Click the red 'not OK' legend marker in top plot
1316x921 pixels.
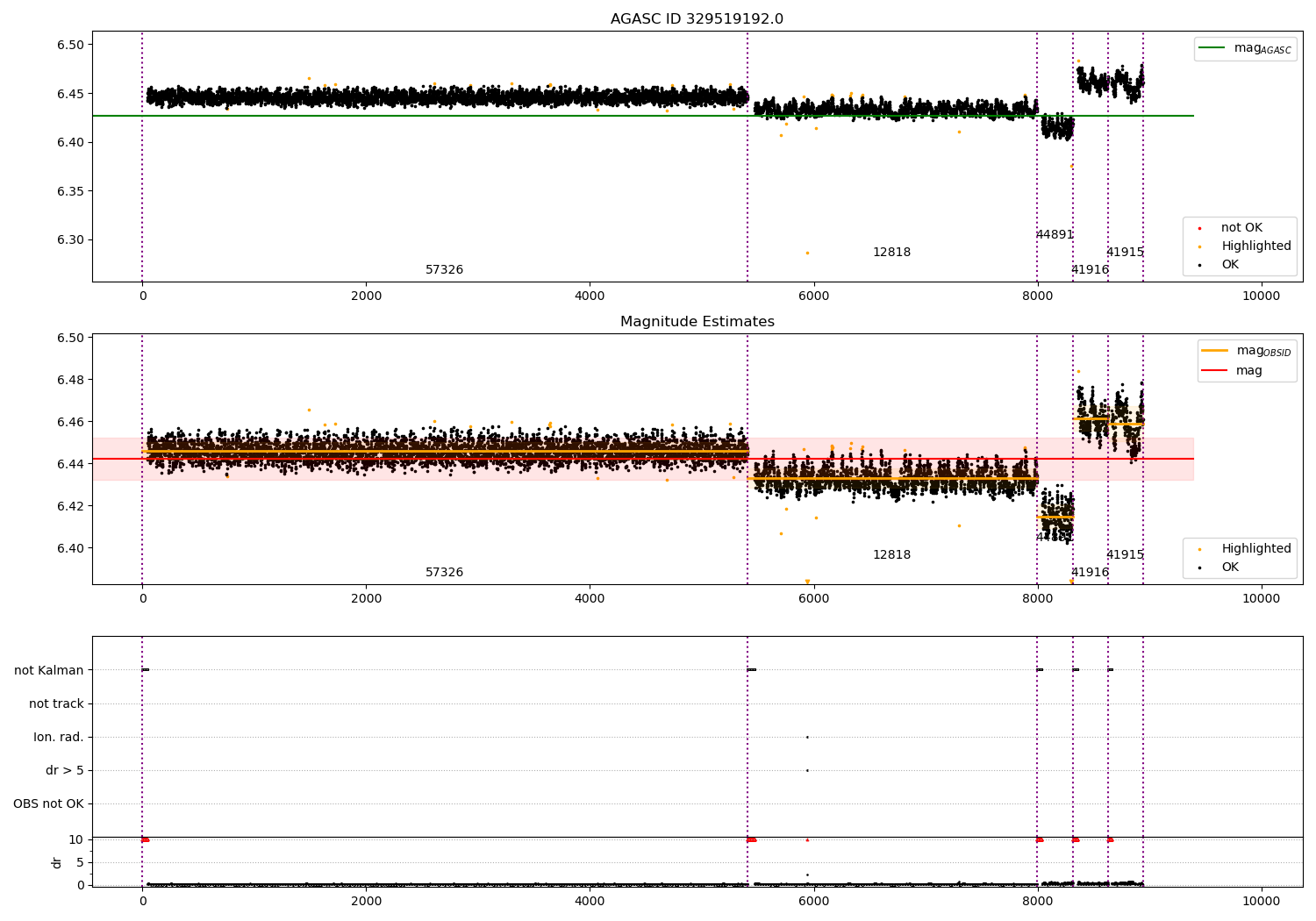(1199, 228)
